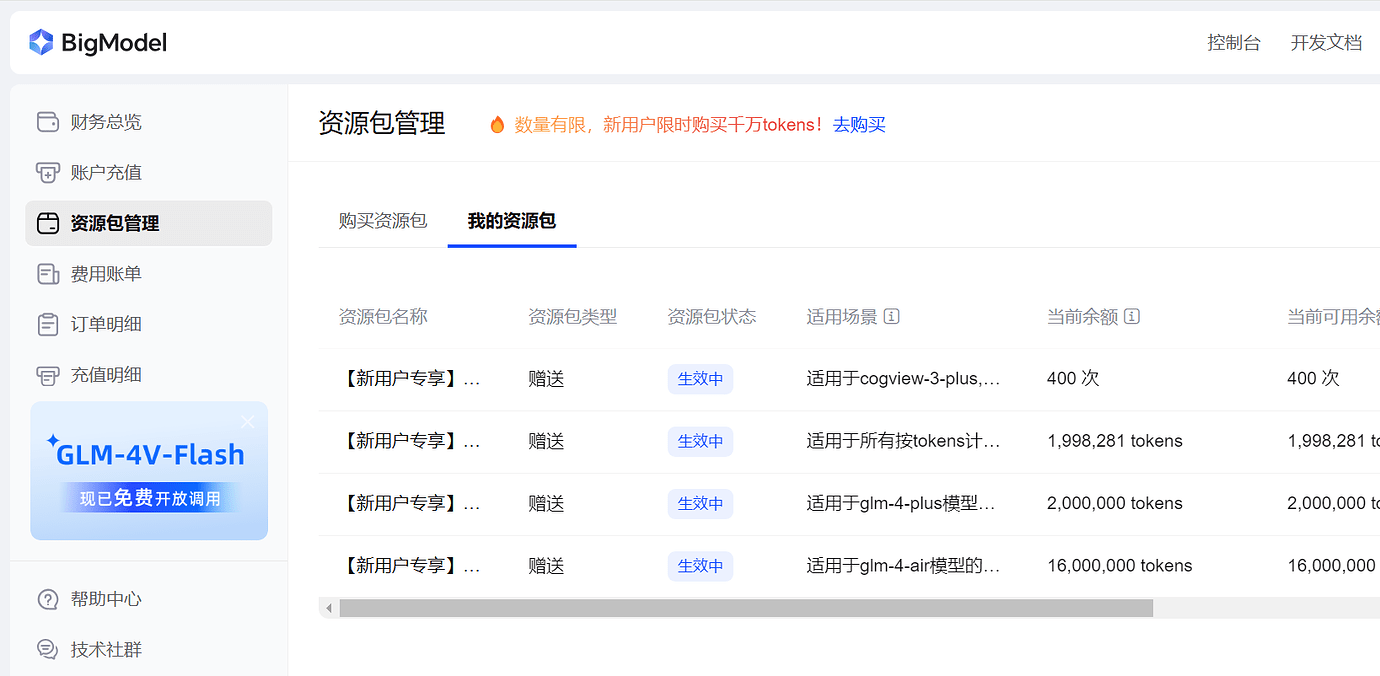
Task: Switch to the 购买资源包 tab
Action: (383, 221)
